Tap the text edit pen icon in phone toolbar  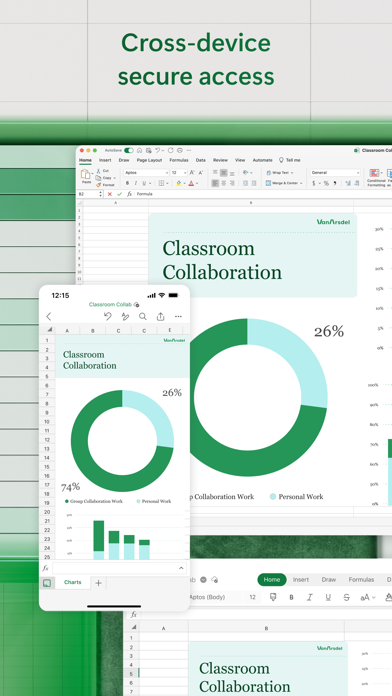(x=125, y=316)
